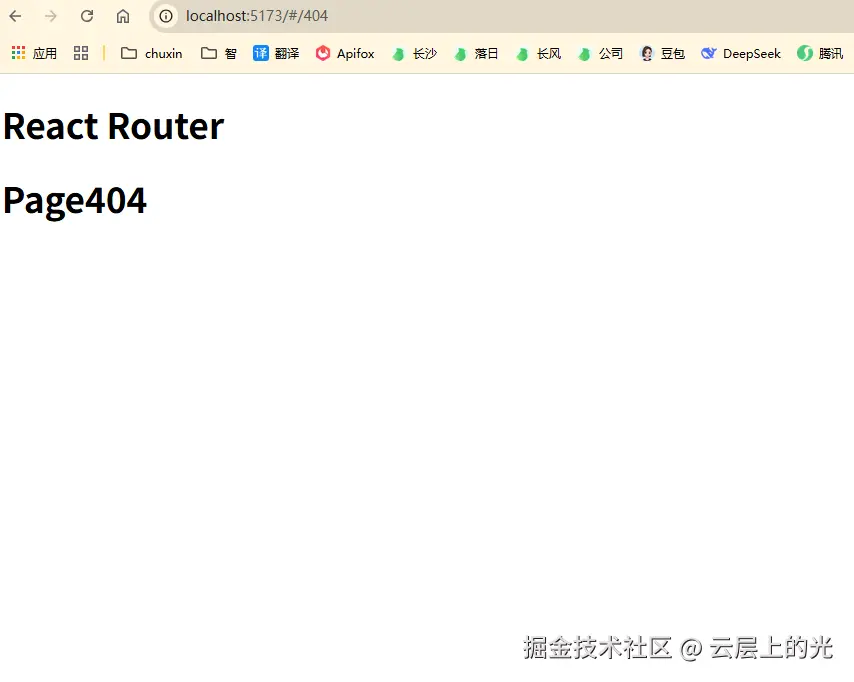Reload the page with the refresh icon
Viewport: 854px width, 682px height.
[87, 16]
